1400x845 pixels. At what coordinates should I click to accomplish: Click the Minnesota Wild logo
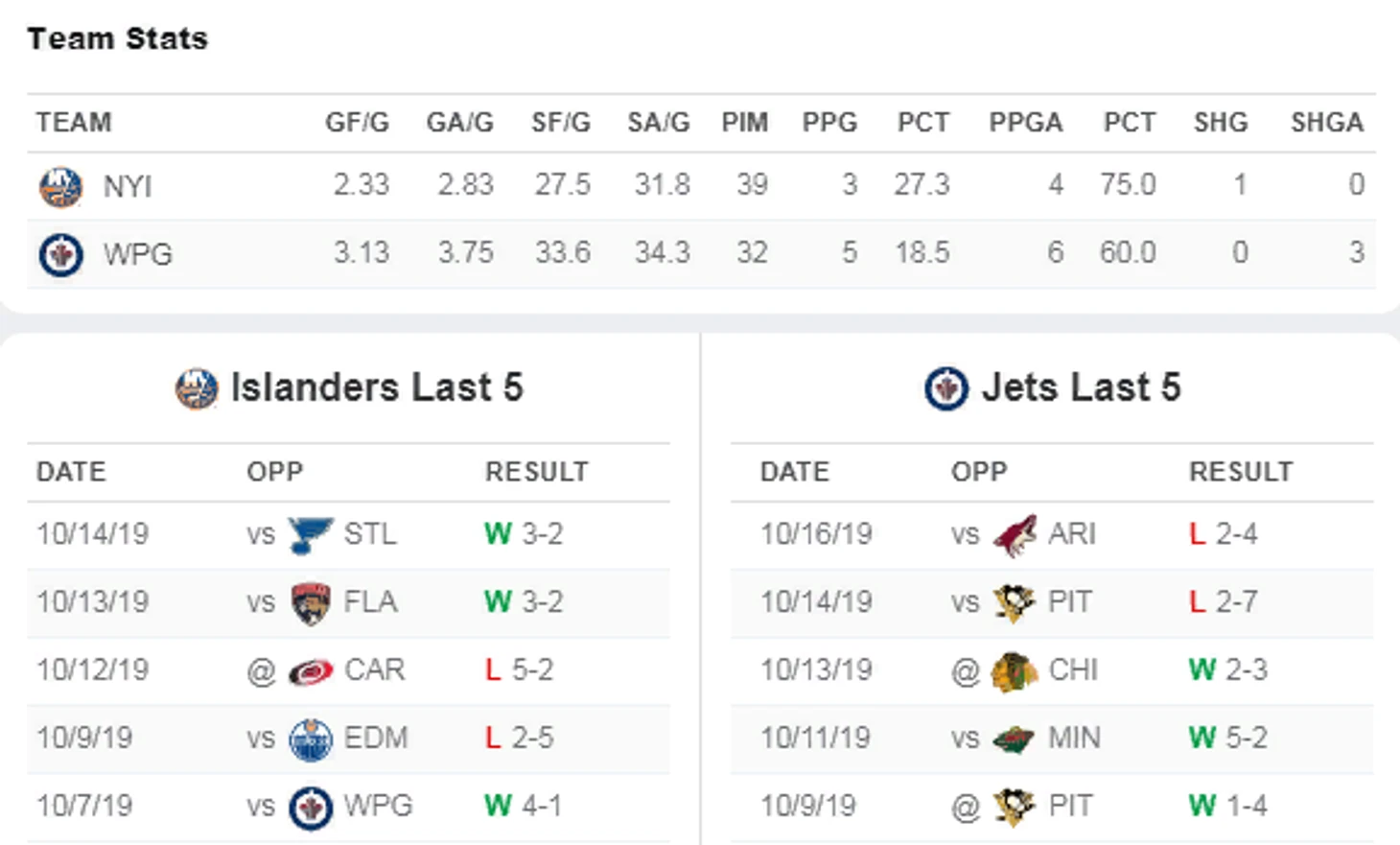1015,739
